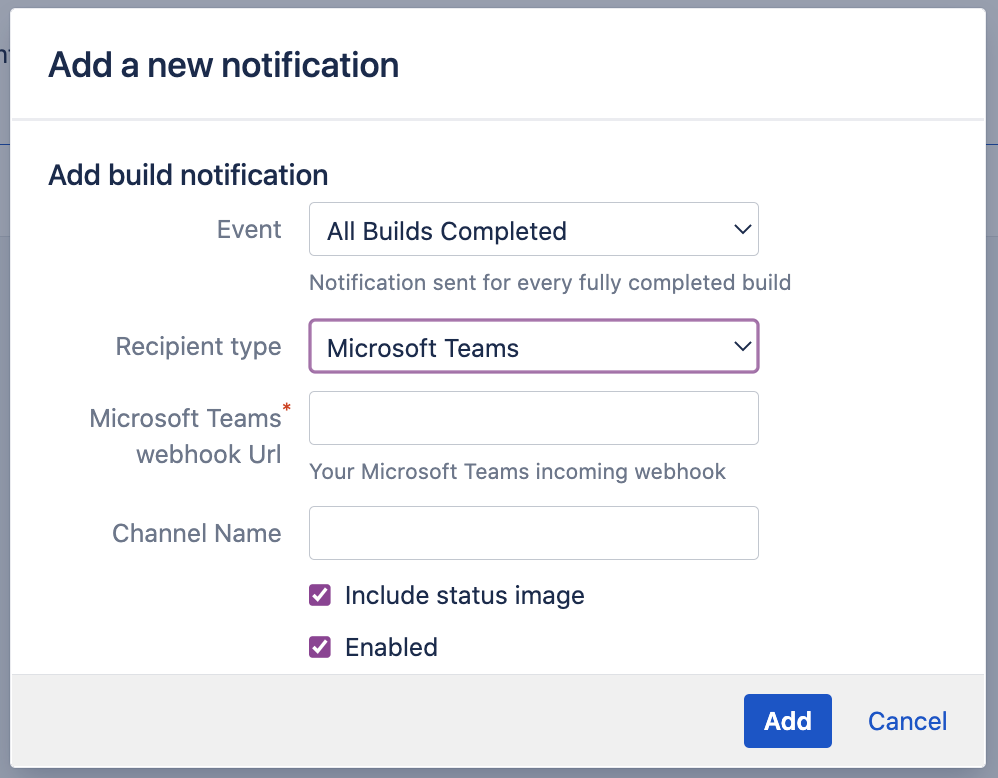Viewport: 998px width, 778px height.
Task: Click the webhook helper text below the field
Action: 518,471
